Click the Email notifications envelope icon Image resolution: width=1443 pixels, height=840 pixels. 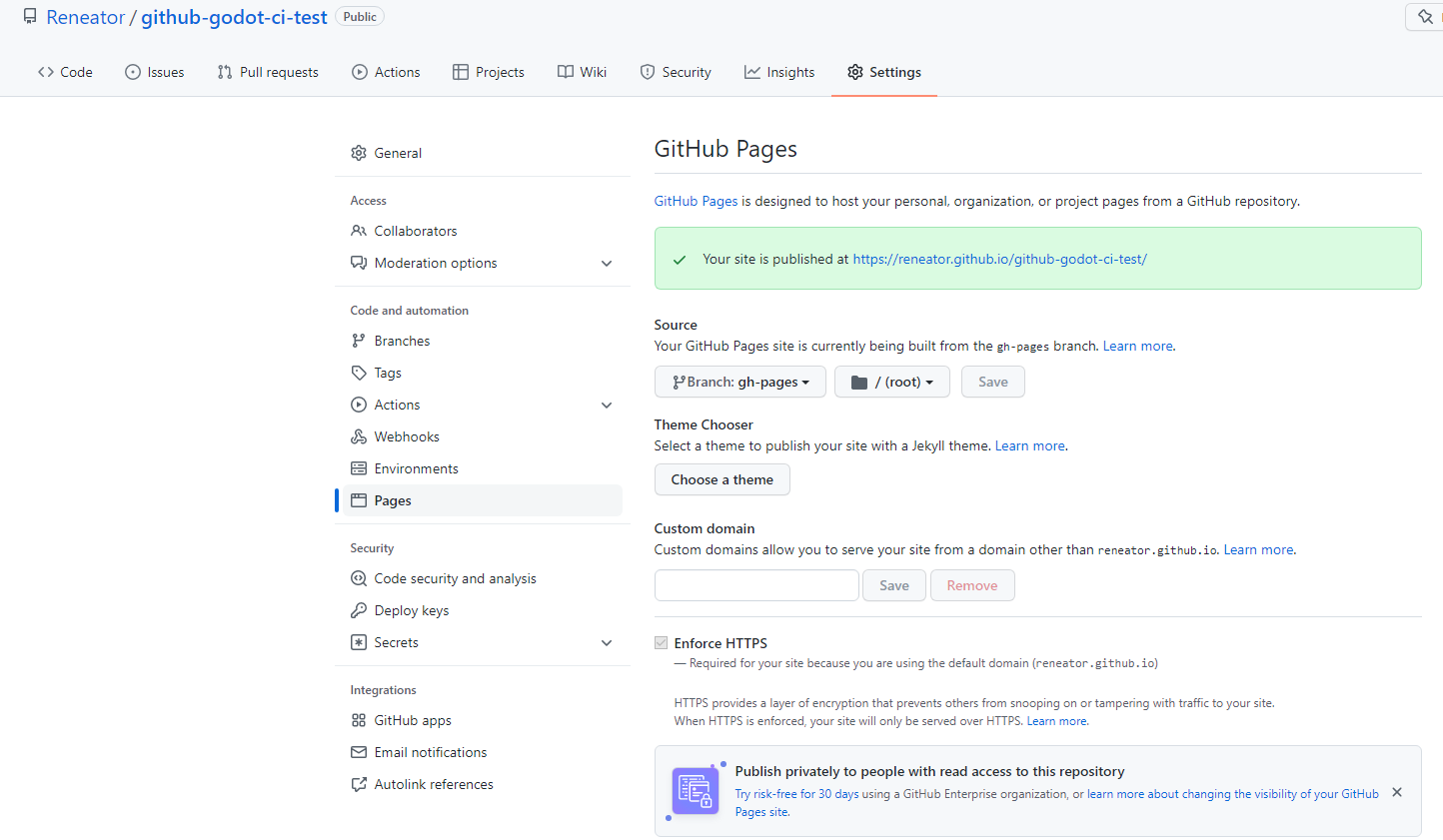tap(359, 752)
